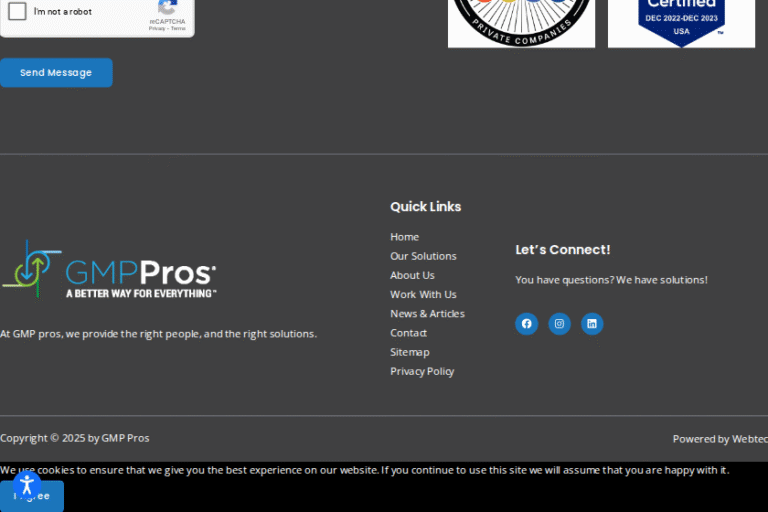768x512 pixels.
Task: Click the Private Companies award badge
Action: tap(521, 22)
